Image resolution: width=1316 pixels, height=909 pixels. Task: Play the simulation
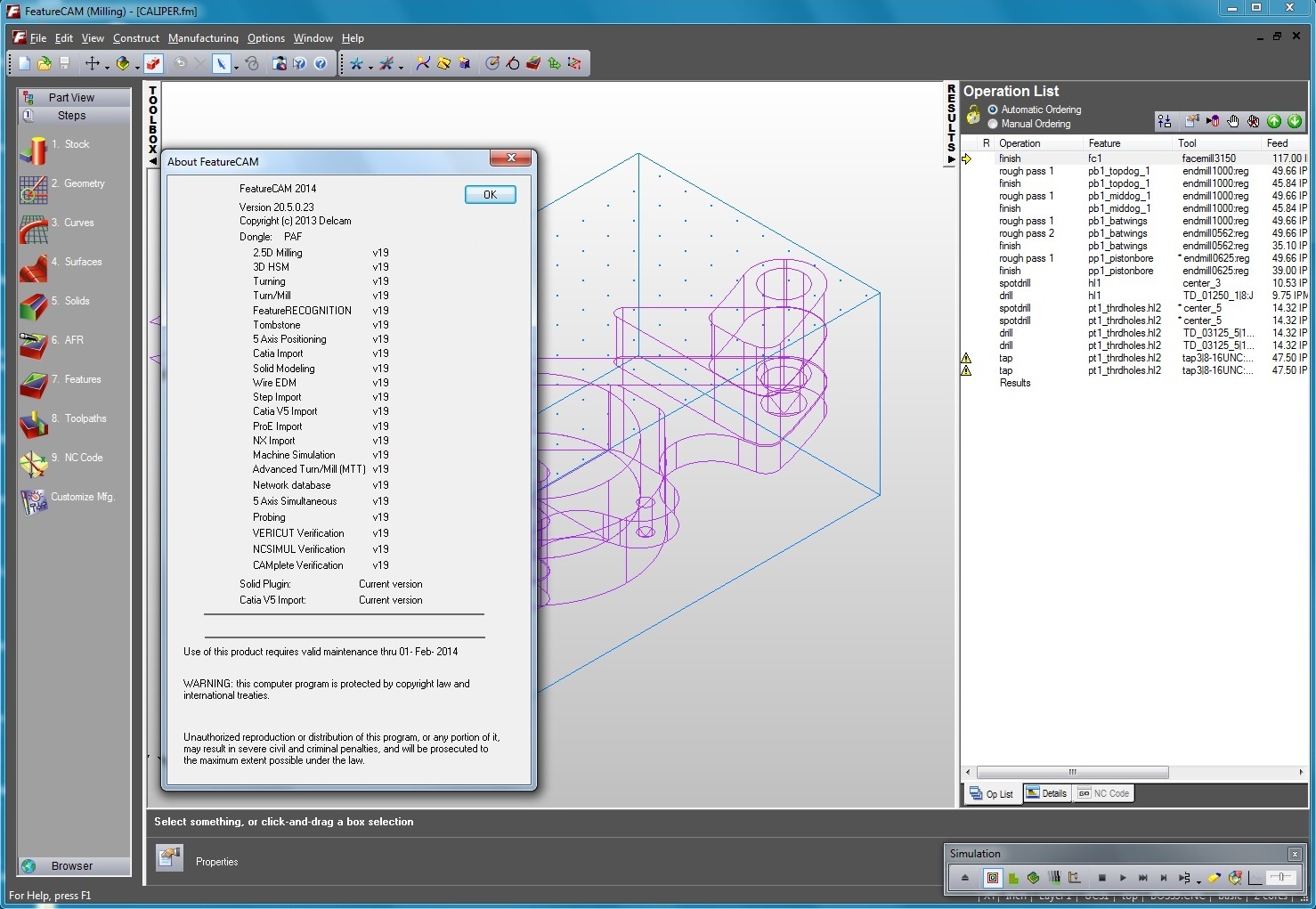1123,878
